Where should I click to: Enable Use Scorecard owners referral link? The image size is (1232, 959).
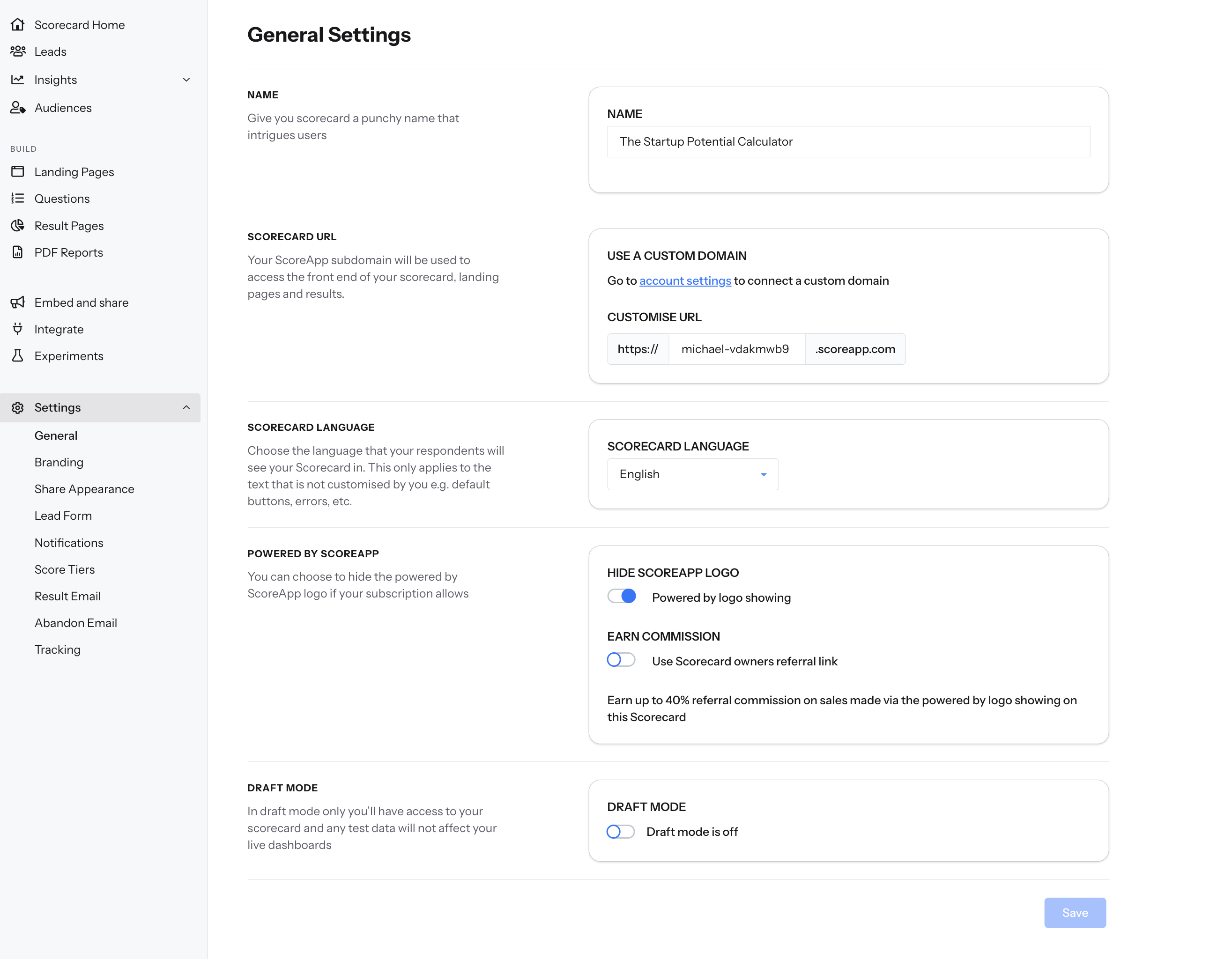pos(621,660)
